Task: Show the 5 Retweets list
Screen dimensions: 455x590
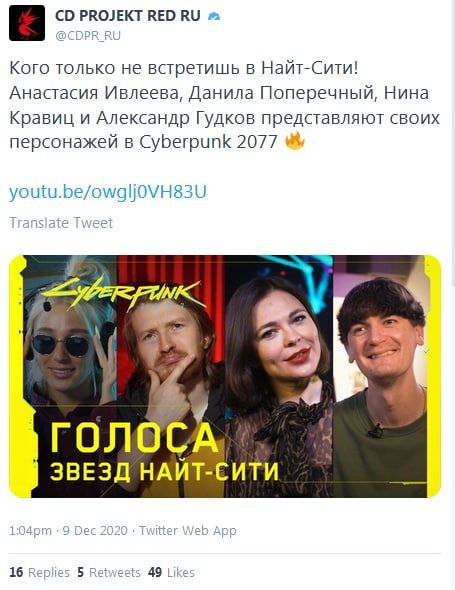Action: click(109, 572)
